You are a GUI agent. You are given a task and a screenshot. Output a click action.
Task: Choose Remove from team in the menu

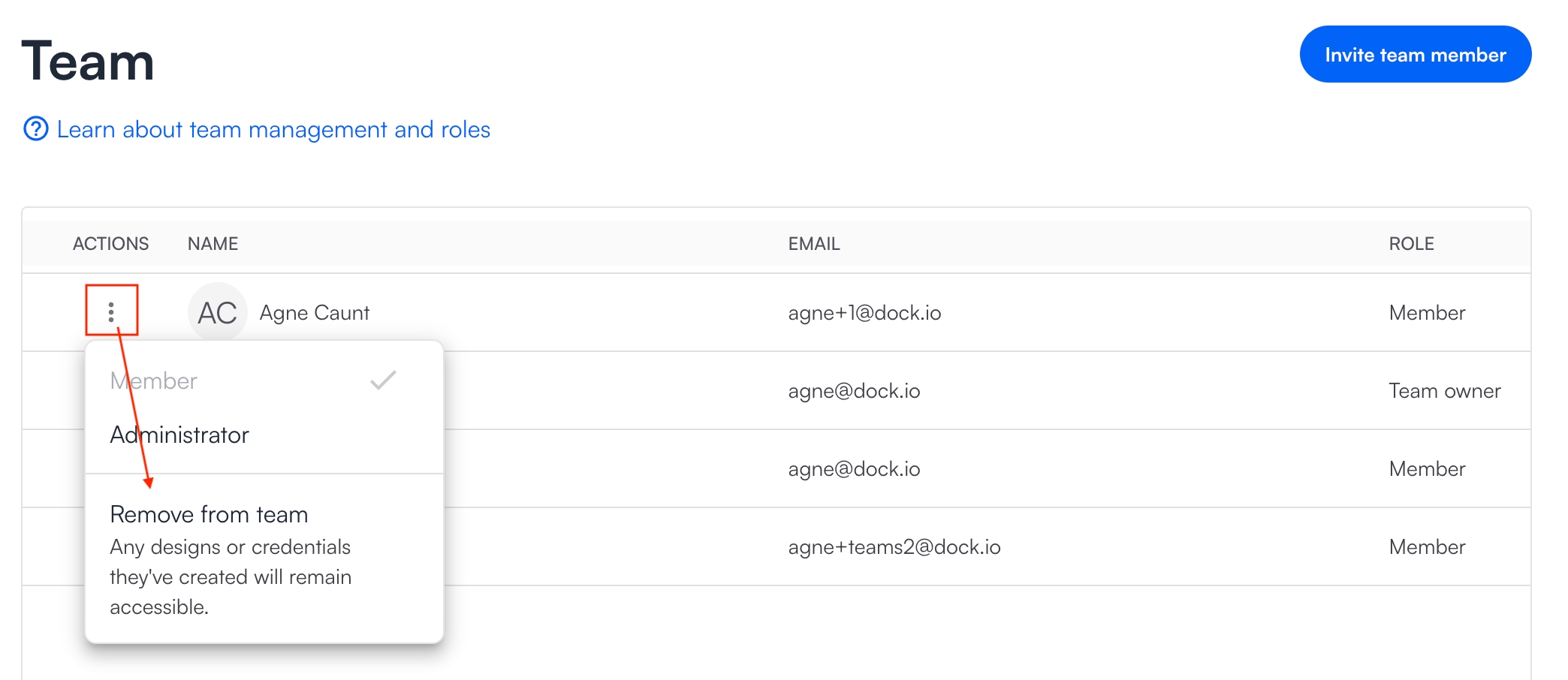(209, 515)
